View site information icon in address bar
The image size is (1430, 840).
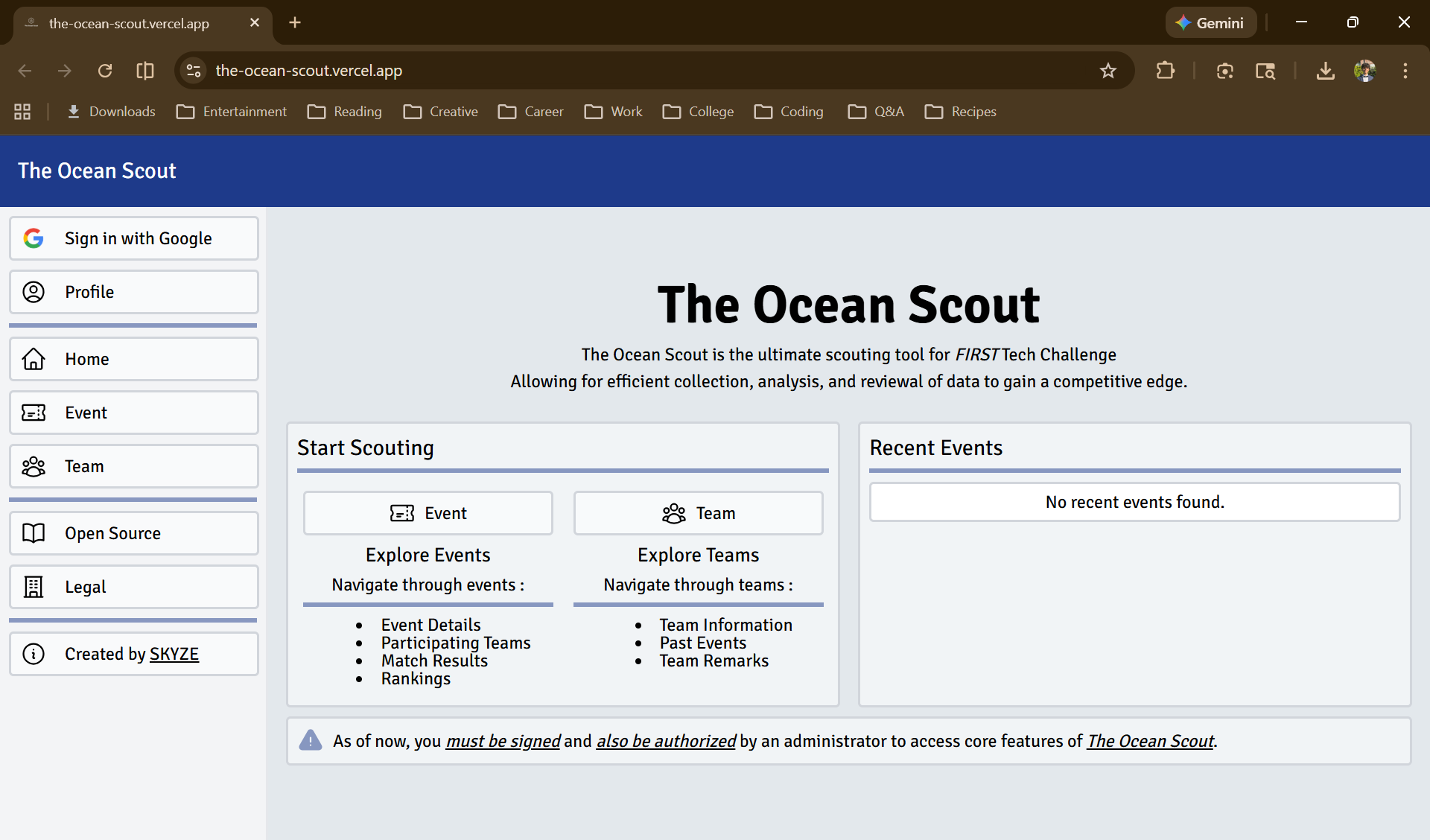pyautogui.click(x=194, y=71)
